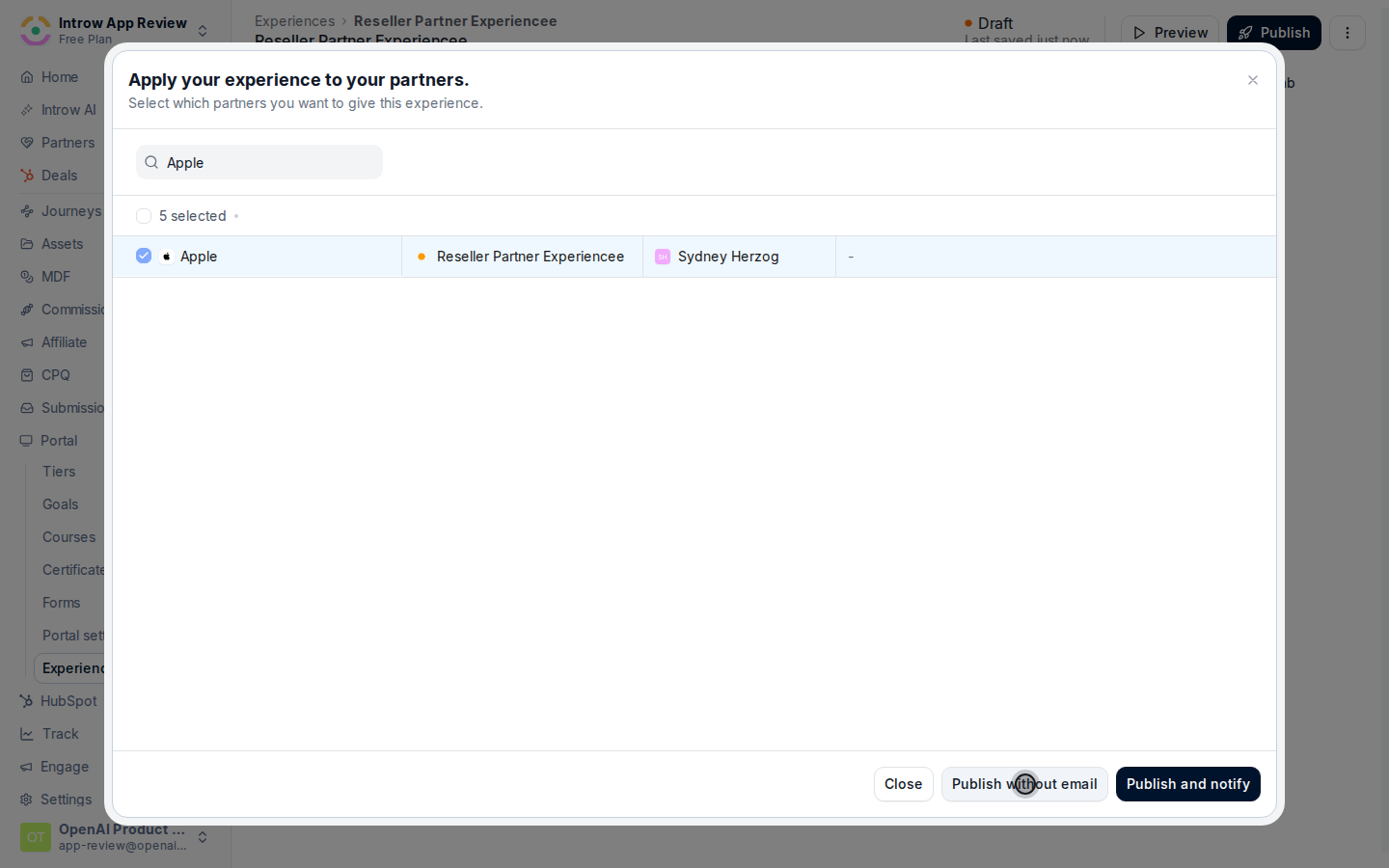Toggle the select-all checkbox beside 5 selected

144,216
